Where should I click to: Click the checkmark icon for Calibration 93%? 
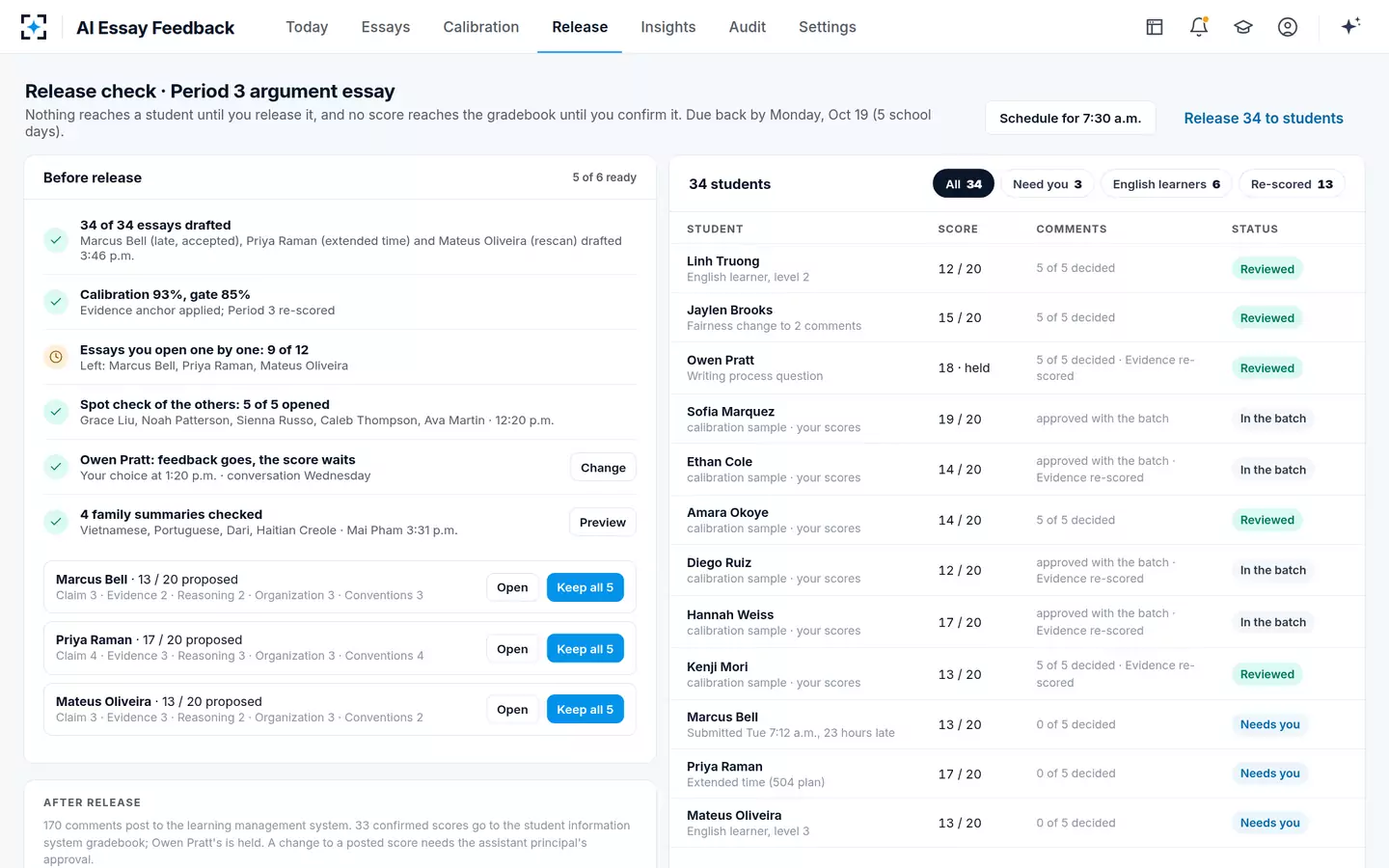pyautogui.click(x=56, y=302)
